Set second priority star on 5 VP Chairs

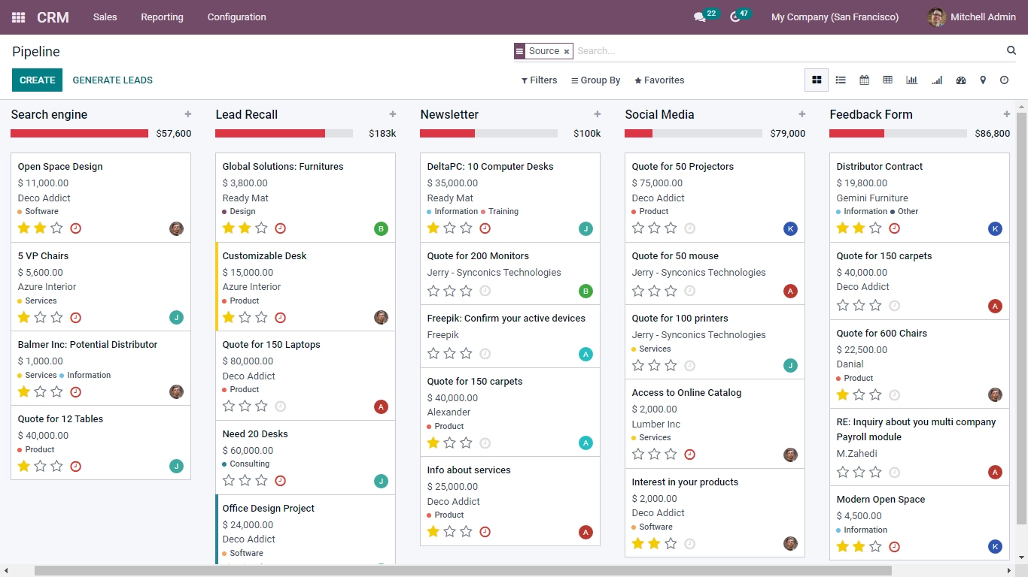click(x=41, y=317)
